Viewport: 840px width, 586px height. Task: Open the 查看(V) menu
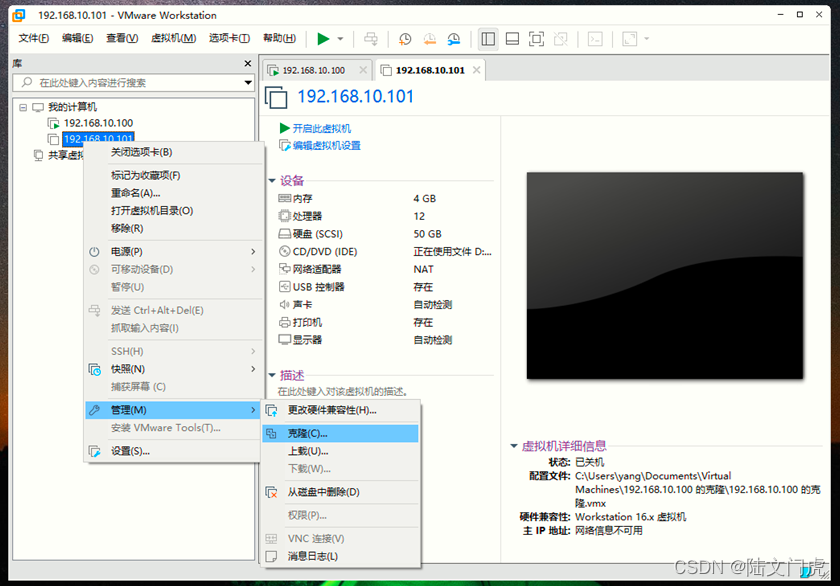point(122,38)
